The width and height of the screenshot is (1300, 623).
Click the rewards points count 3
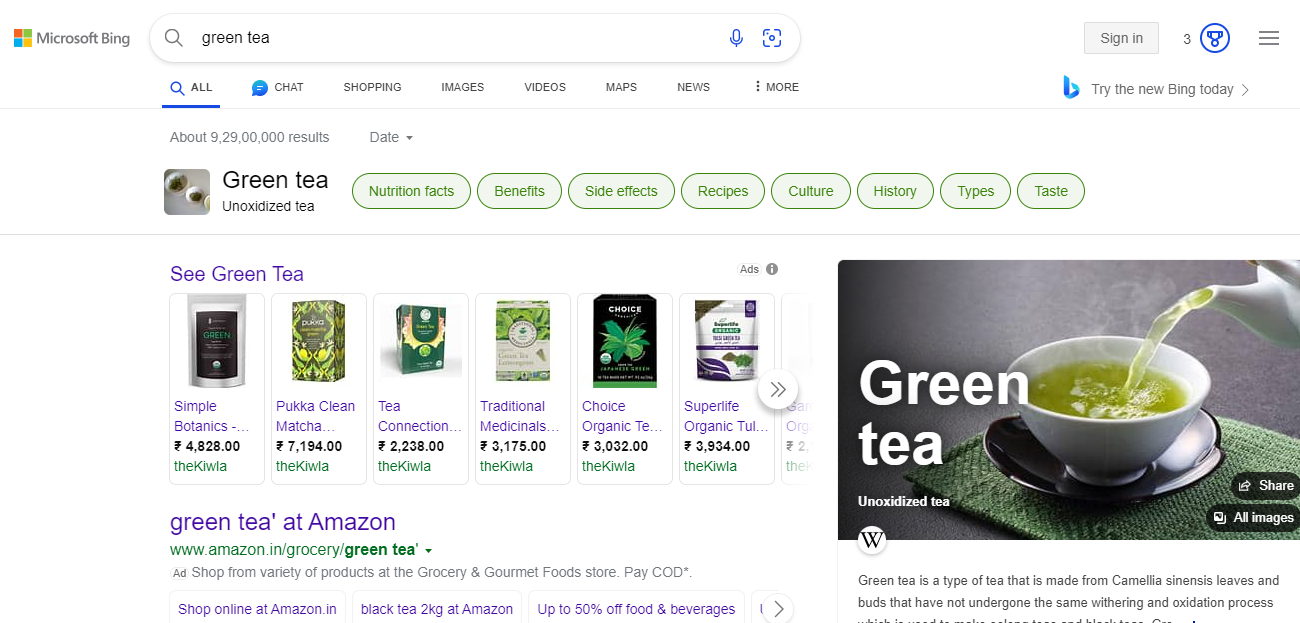point(1187,39)
